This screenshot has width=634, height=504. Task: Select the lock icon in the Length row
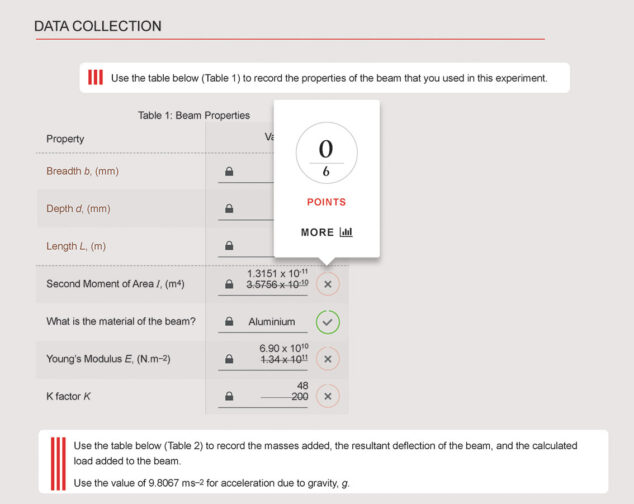[229, 246]
